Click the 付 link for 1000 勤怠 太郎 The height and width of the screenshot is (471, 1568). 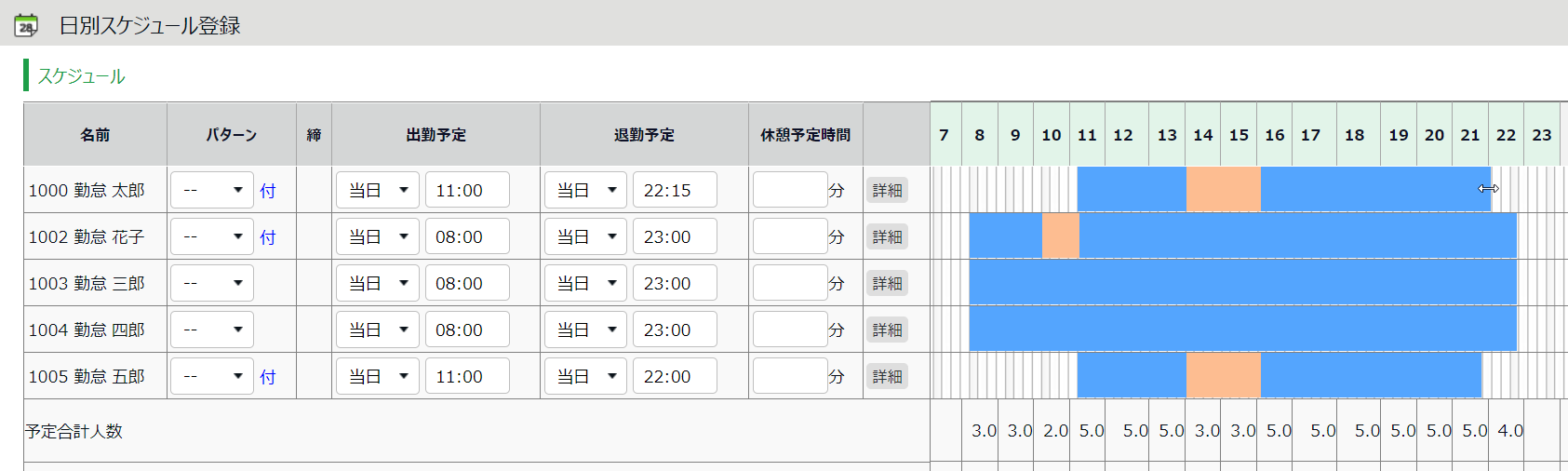click(x=268, y=191)
